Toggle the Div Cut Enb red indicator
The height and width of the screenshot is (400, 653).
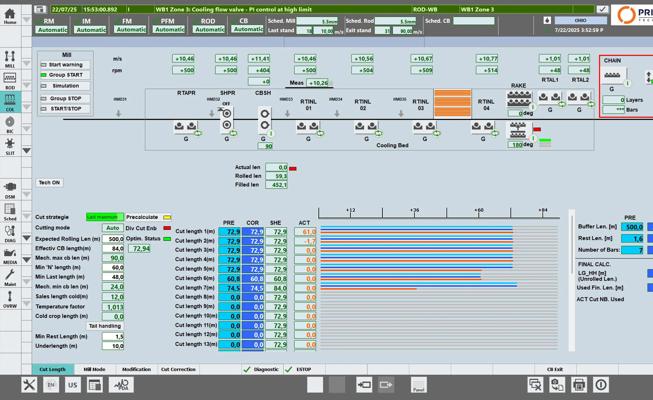pos(167,228)
